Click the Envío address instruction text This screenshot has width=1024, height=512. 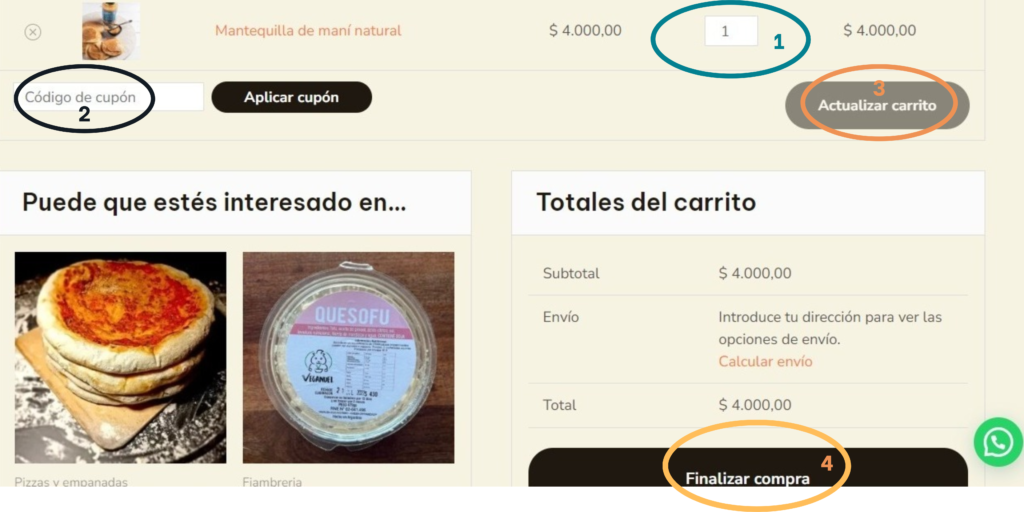click(830, 328)
